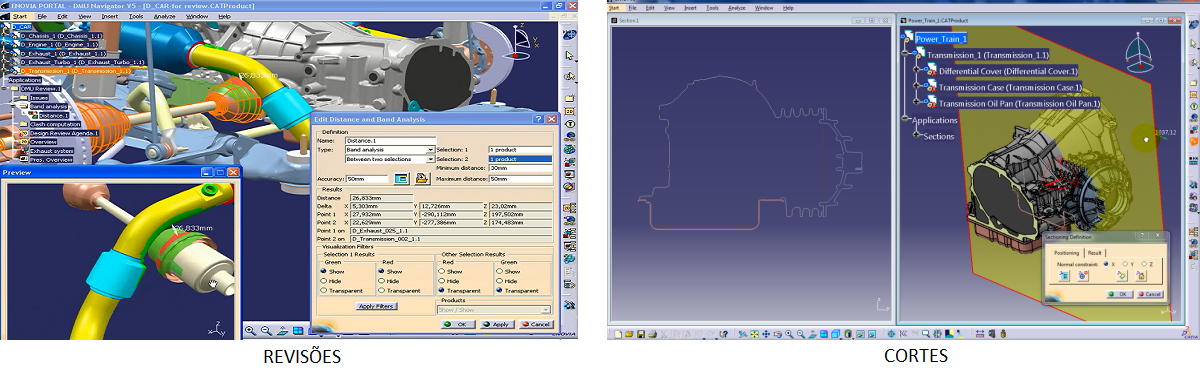Select Hide under Selection 1 Red
The image size is (1200, 370).
(382, 281)
